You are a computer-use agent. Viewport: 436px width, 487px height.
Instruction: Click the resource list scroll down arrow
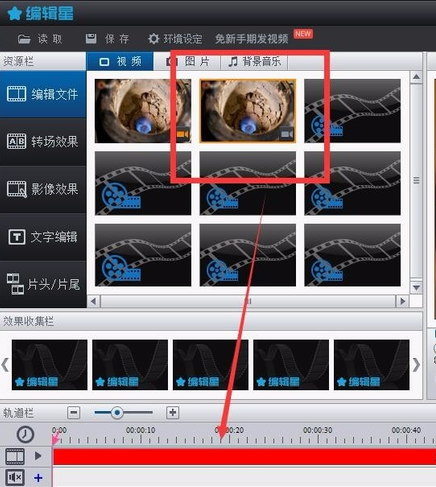(x=416, y=287)
